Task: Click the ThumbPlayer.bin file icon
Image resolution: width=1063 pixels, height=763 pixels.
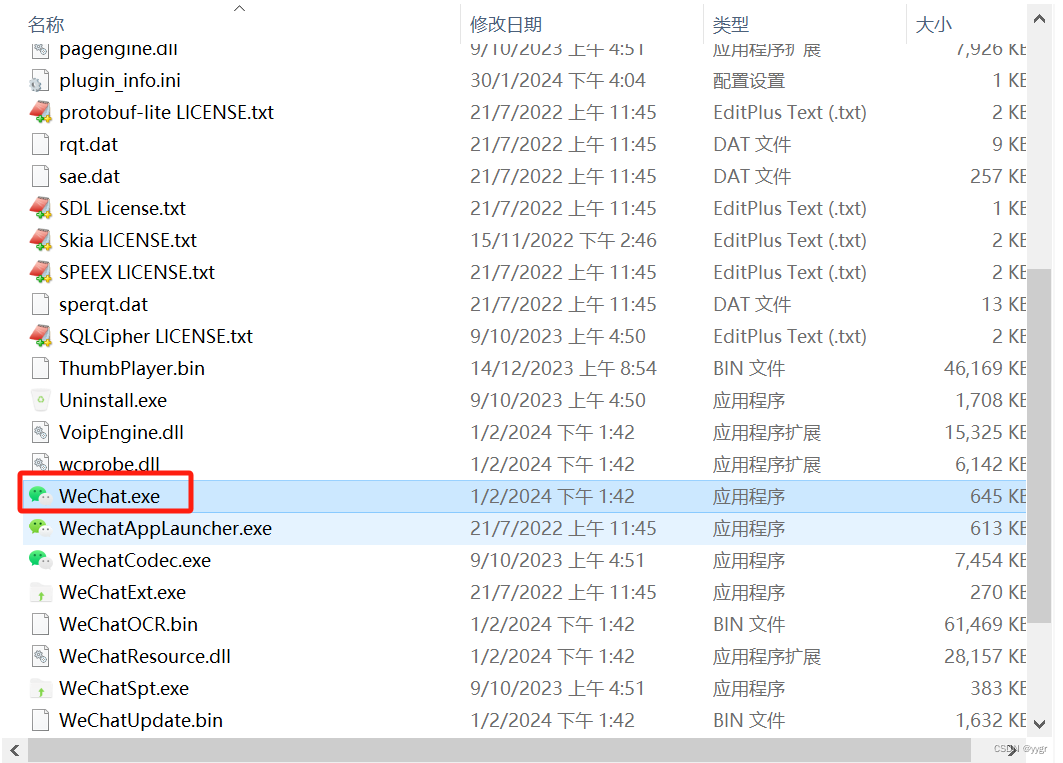Action: (x=40, y=368)
